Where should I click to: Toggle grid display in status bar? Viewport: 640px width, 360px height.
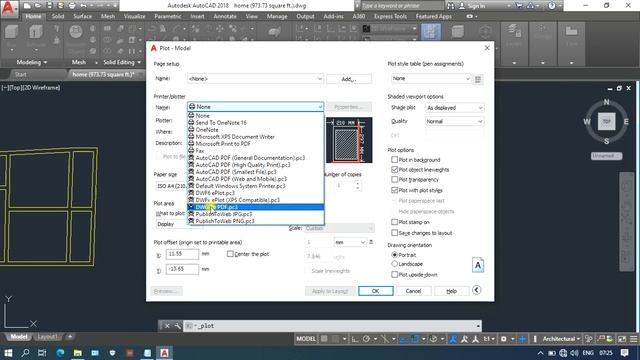point(324,339)
